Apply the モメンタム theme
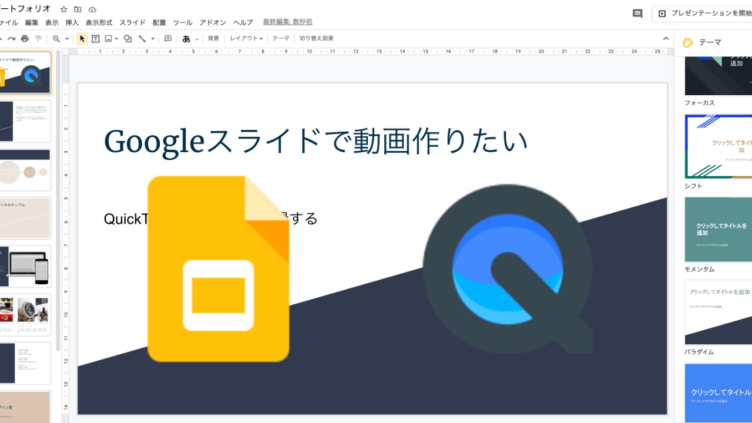752x423 pixels. click(x=718, y=229)
